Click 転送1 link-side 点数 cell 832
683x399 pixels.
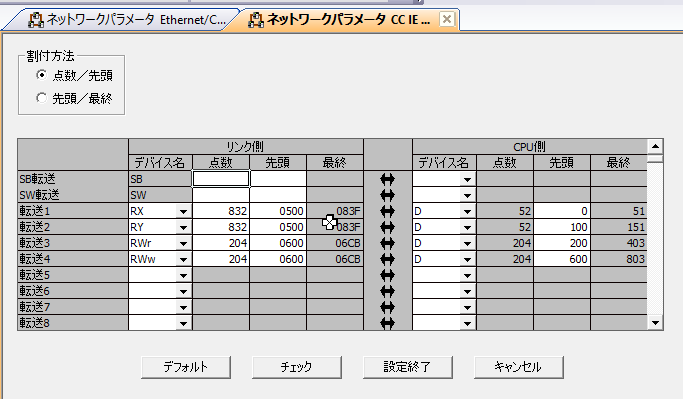(221, 211)
